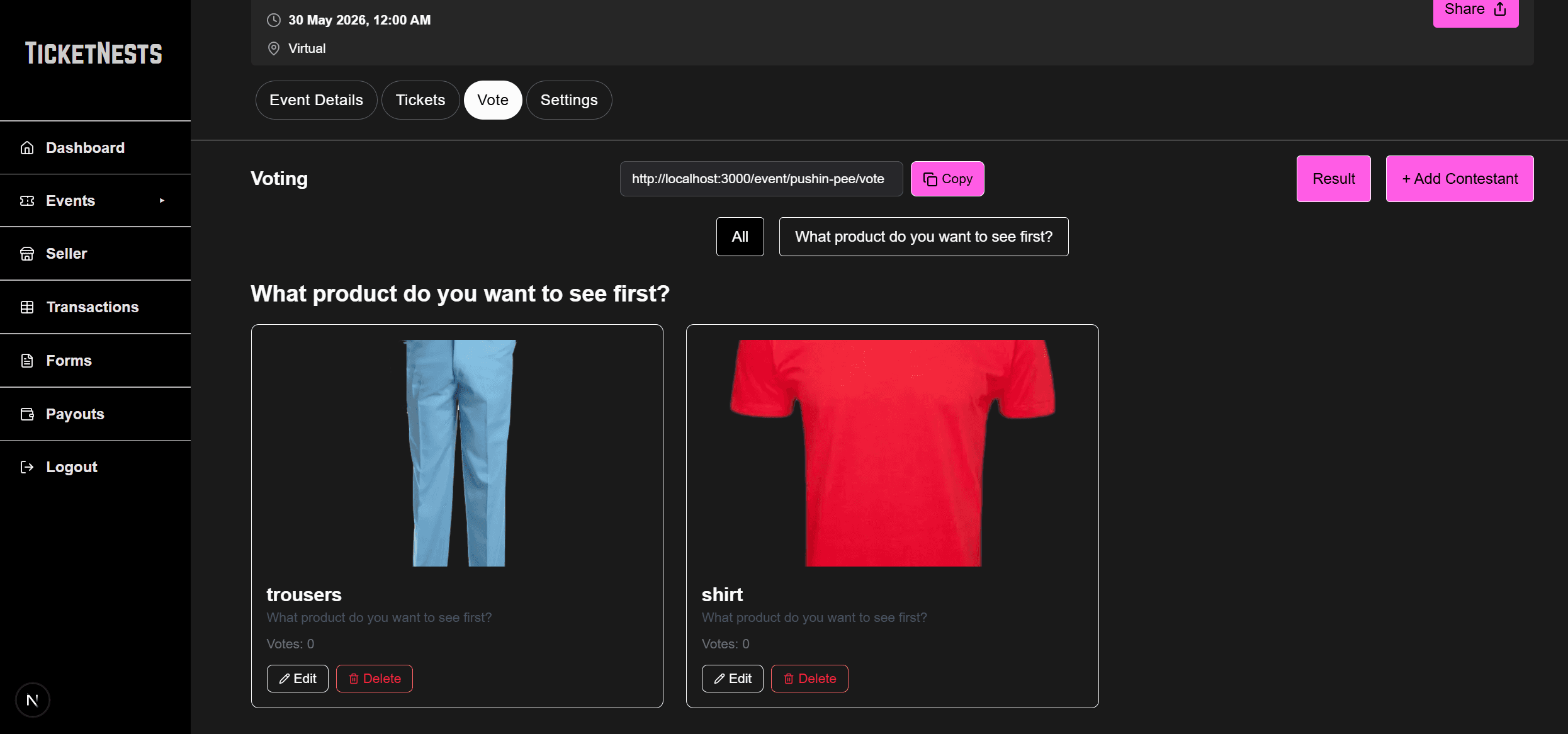
Task: Click the 'shirt' contestant name
Action: pos(722,594)
